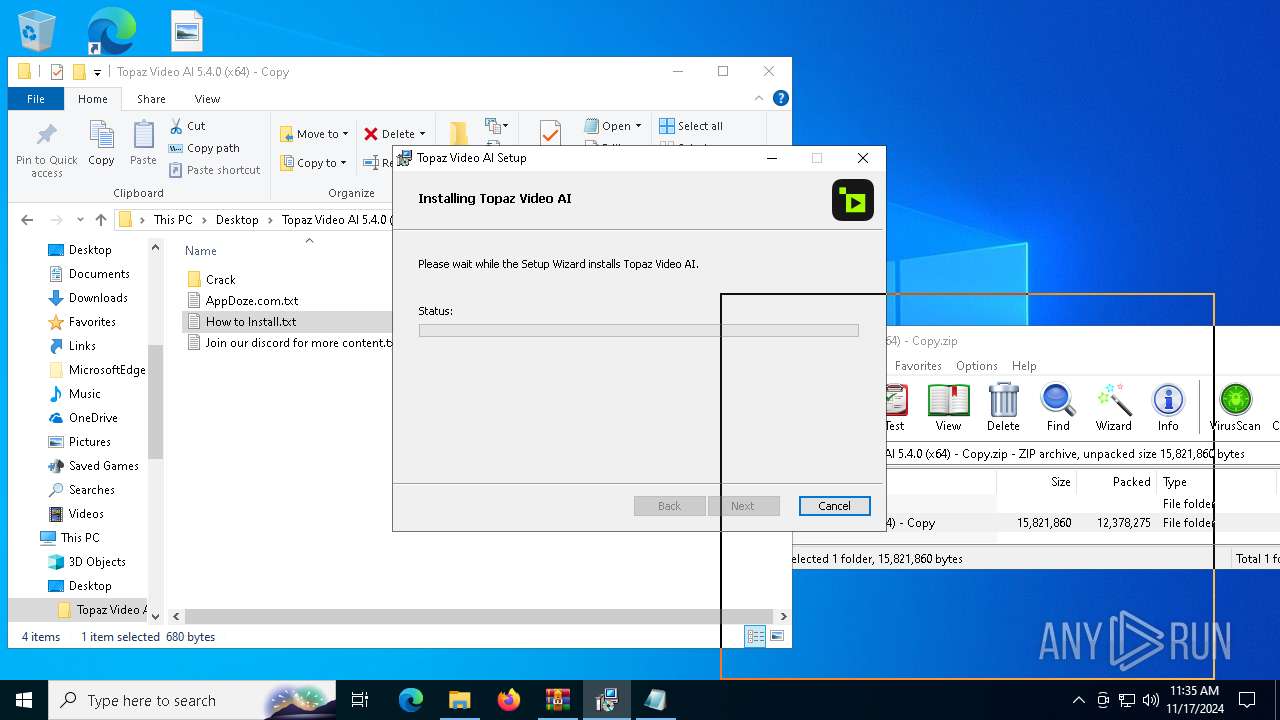Click the WinRAR VirusScan icon
The width and height of the screenshot is (1280, 720).
(1235, 408)
